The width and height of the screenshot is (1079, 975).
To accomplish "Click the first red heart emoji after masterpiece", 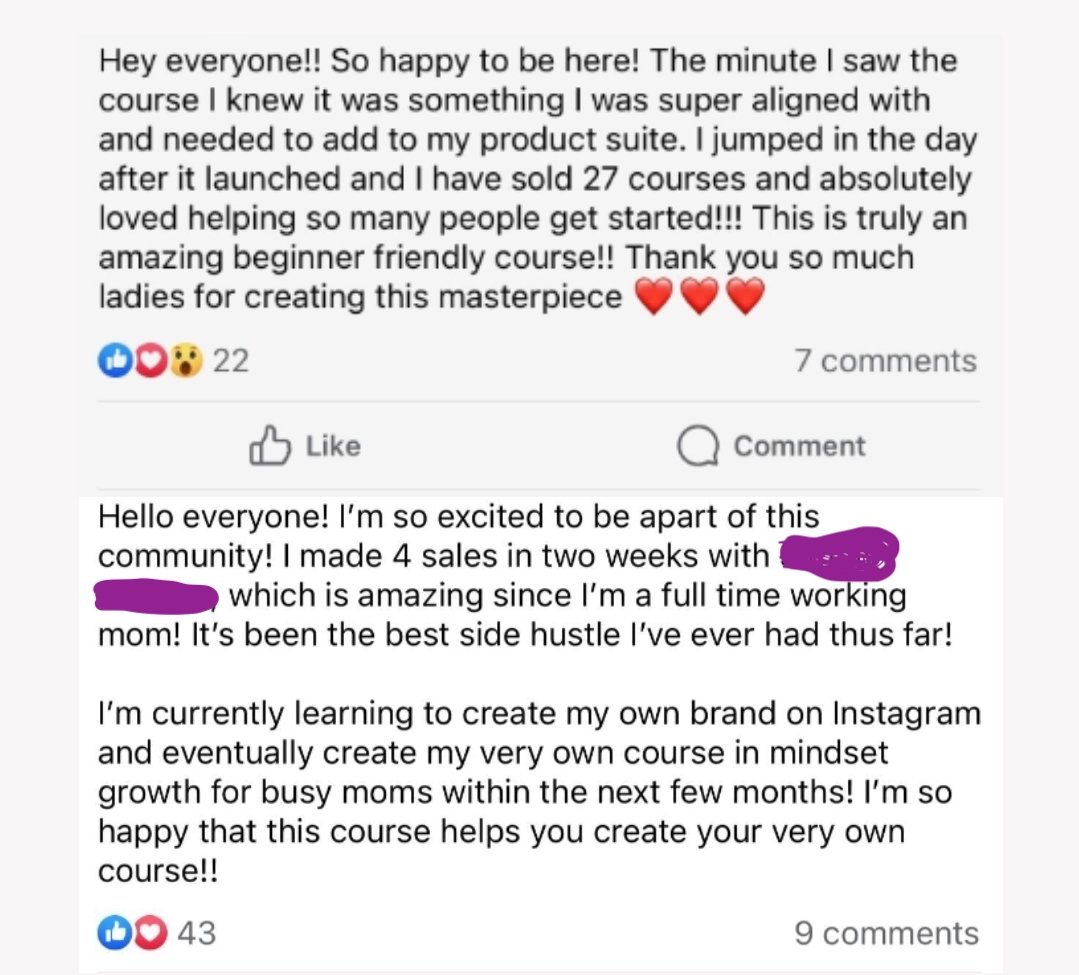I will [653, 298].
